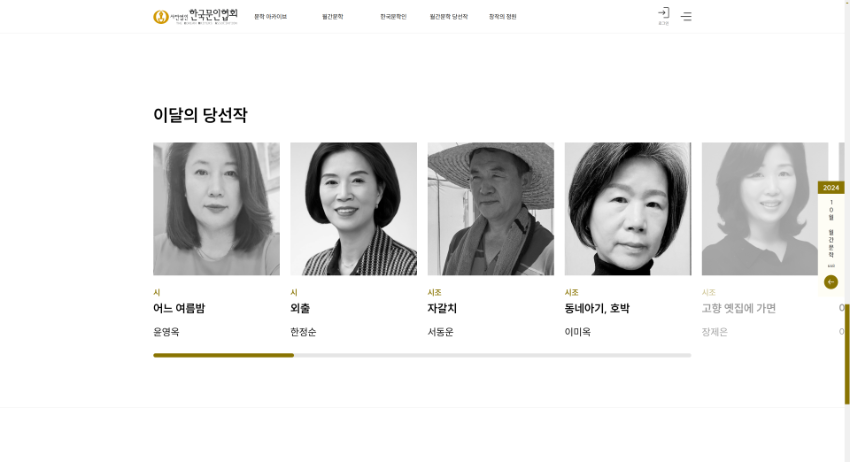This screenshot has width=850, height=462.
Task: Open the 문학 아카이브 menu
Action: pyautogui.click(x=271, y=17)
